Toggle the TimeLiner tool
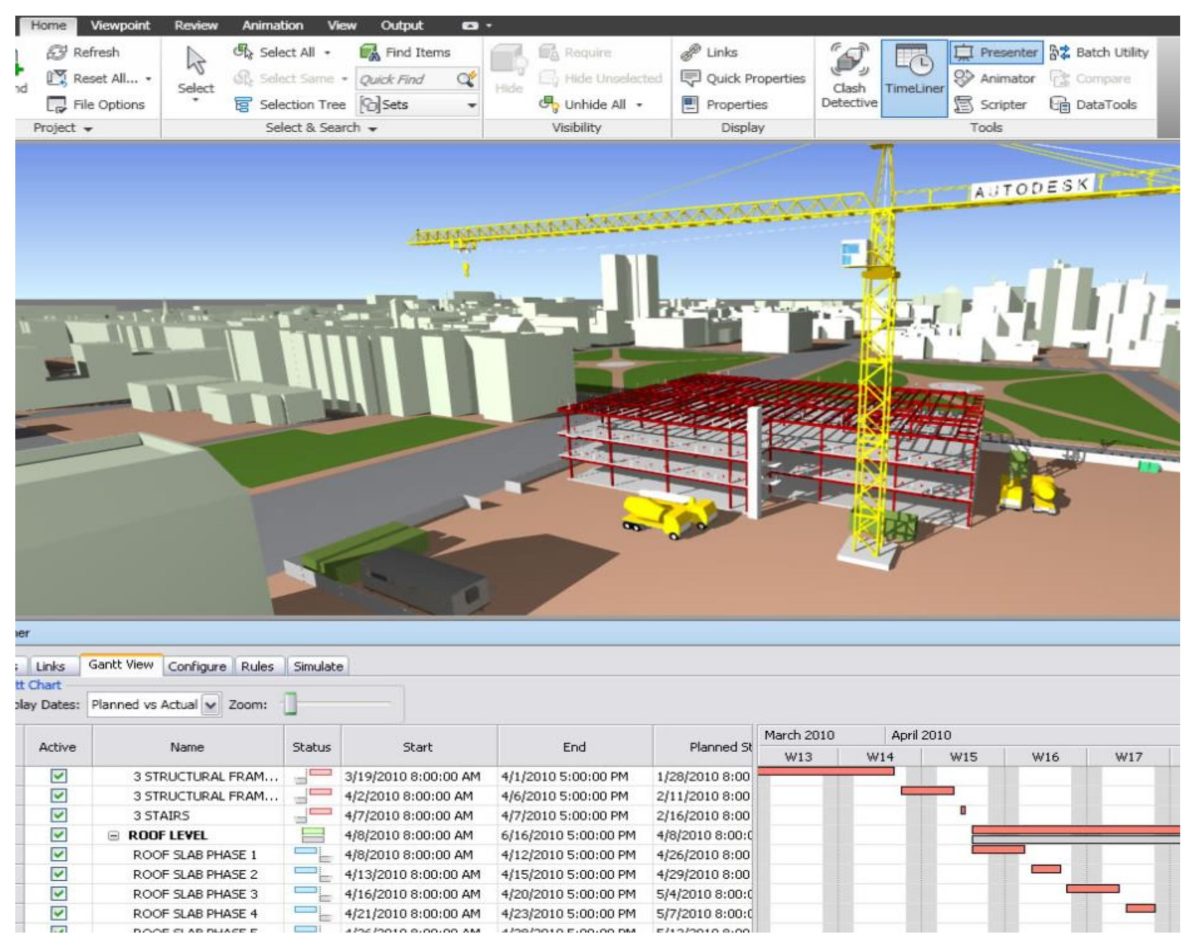This screenshot has height=951, width=1200. tap(914, 76)
